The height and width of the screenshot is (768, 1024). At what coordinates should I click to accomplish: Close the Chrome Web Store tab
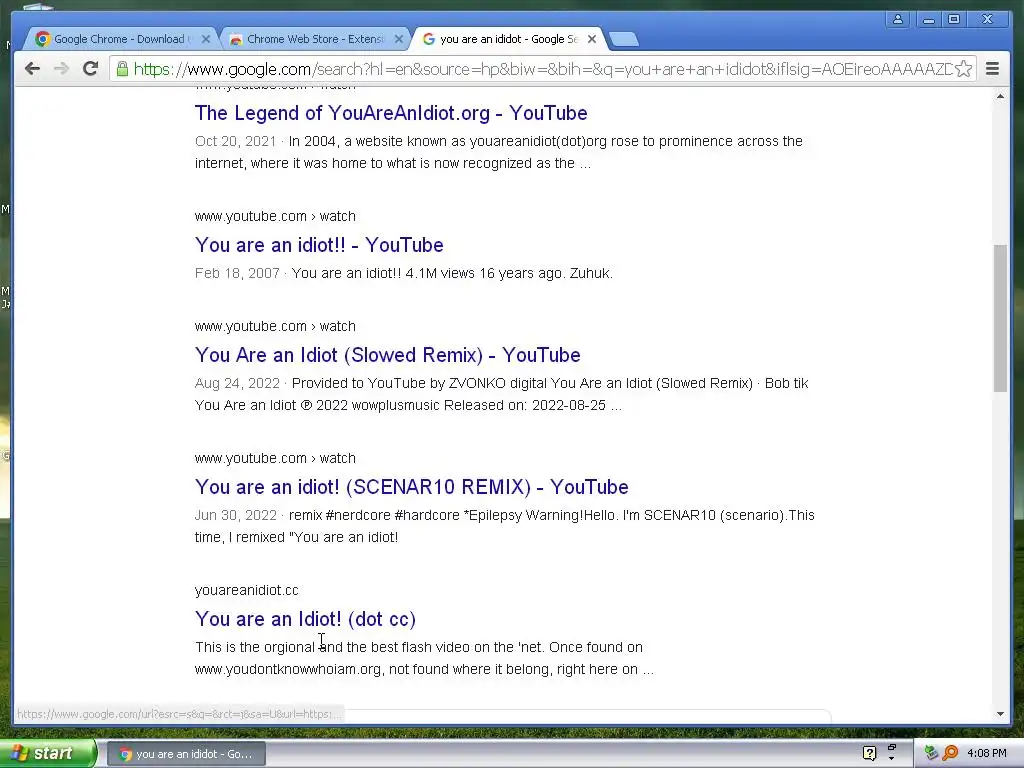[x=399, y=39]
